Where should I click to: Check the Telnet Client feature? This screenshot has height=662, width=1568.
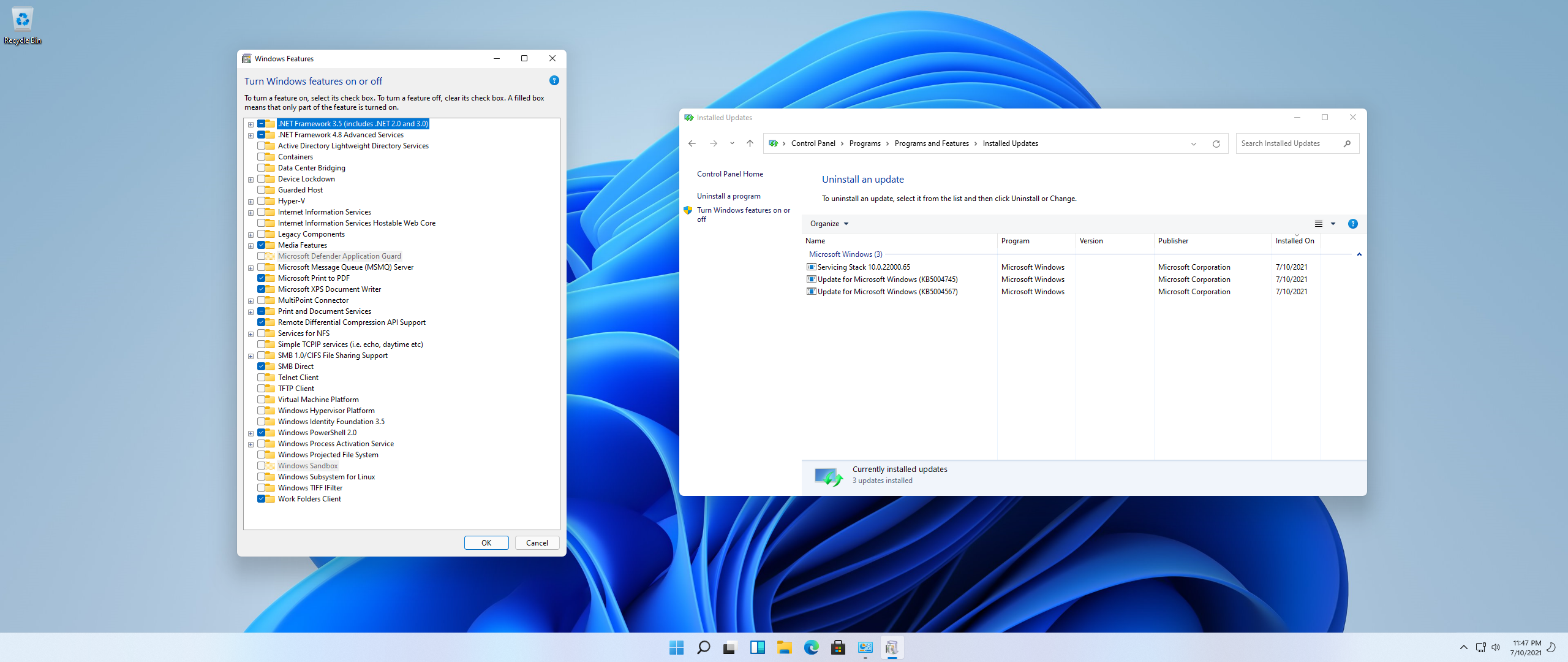[262, 378]
